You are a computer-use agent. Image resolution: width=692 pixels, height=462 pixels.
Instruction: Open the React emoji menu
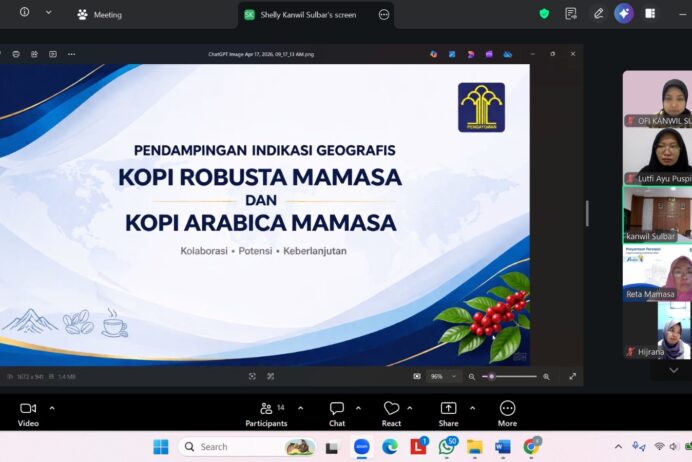(391, 409)
